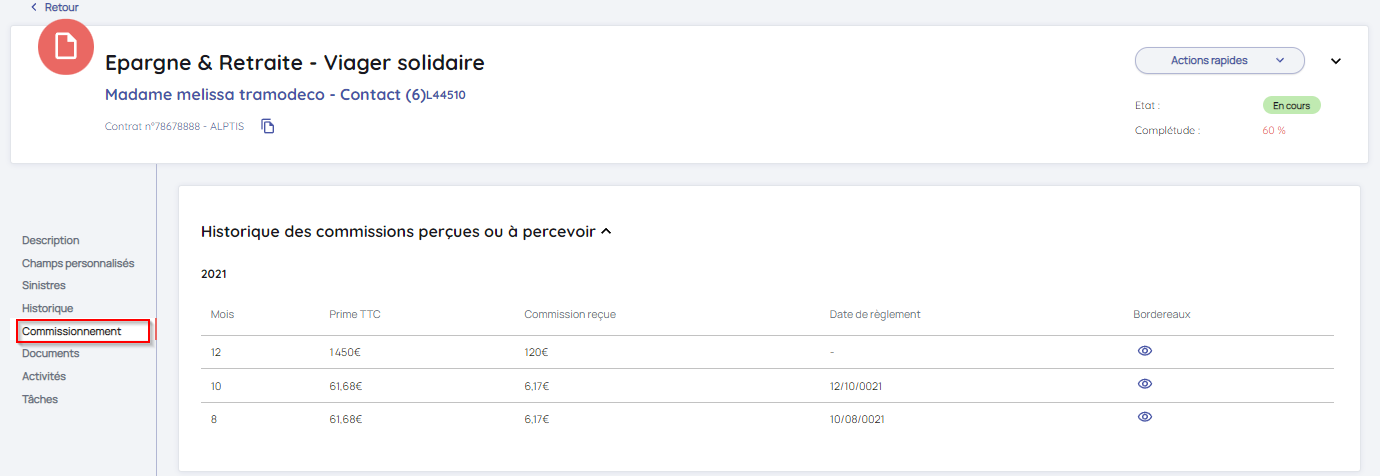Switch to the Activités section

tap(44, 376)
